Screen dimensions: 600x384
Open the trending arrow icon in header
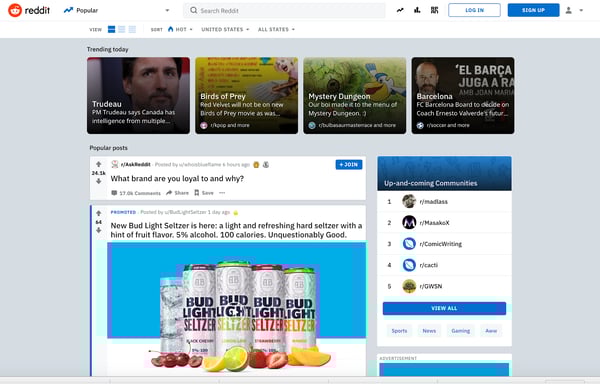[x=400, y=10]
